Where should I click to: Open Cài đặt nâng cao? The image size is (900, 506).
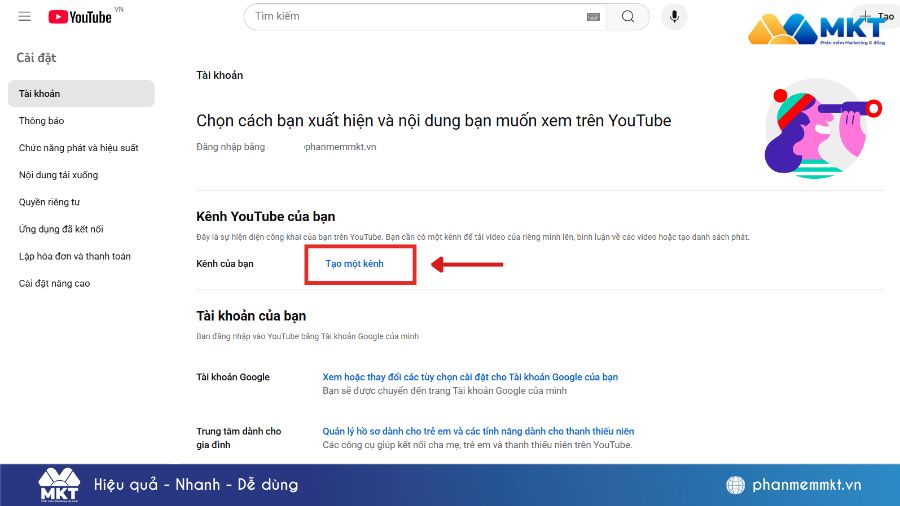[54, 283]
